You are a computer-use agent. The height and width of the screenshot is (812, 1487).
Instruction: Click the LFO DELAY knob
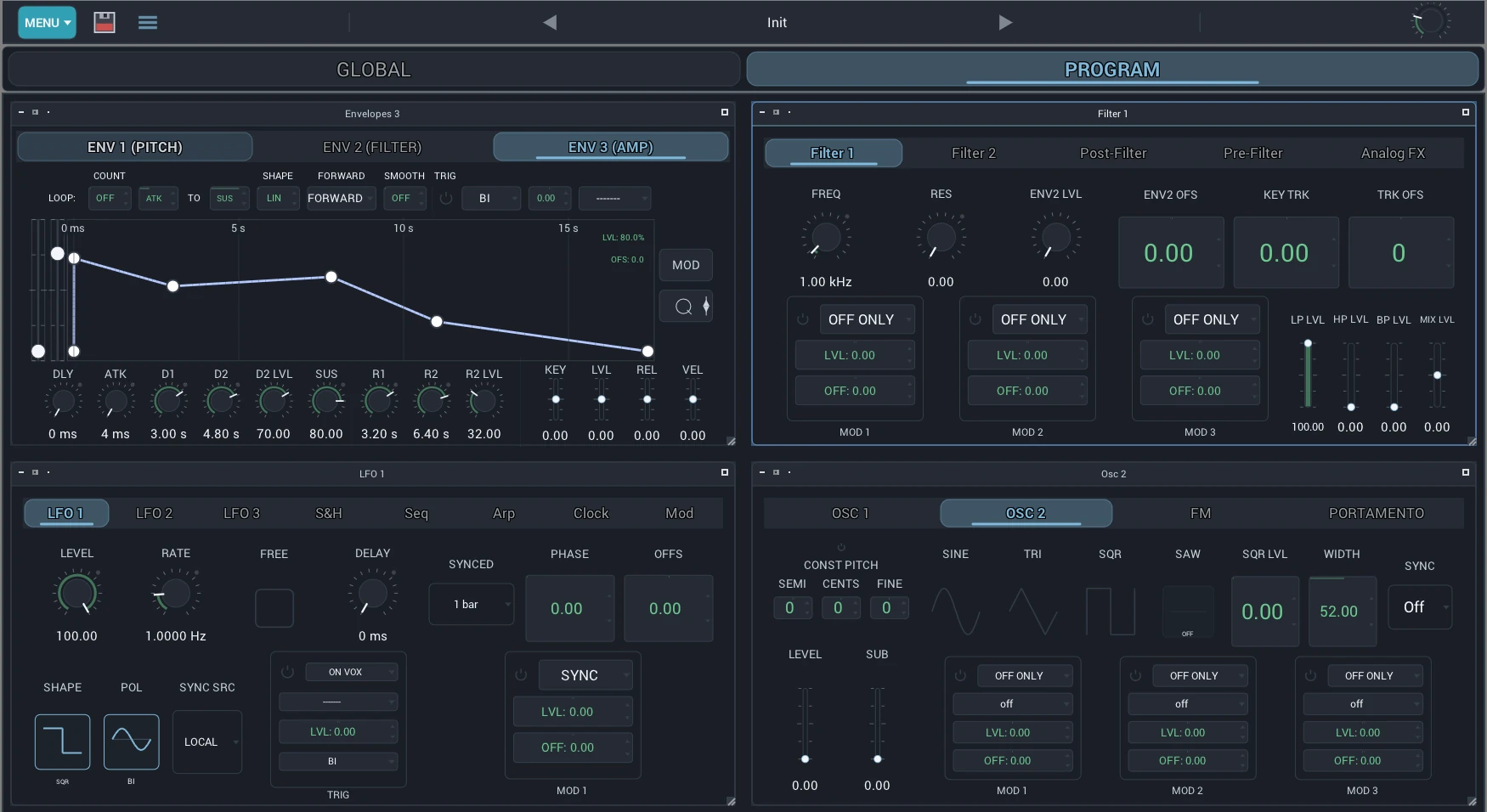(x=372, y=592)
